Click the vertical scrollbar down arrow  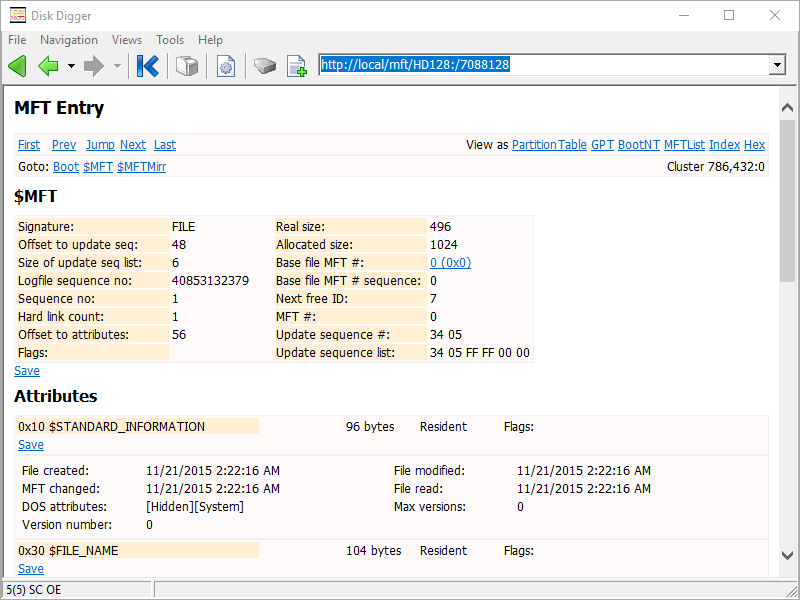[x=787, y=555]
